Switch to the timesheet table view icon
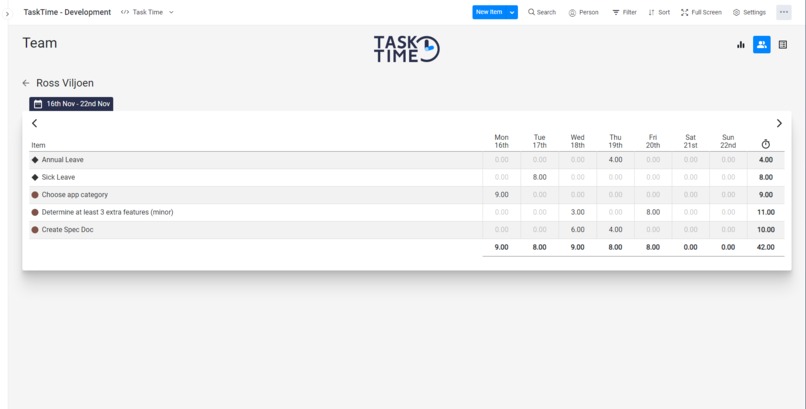This screenshot has height=409, width=806. click(783, 45)
